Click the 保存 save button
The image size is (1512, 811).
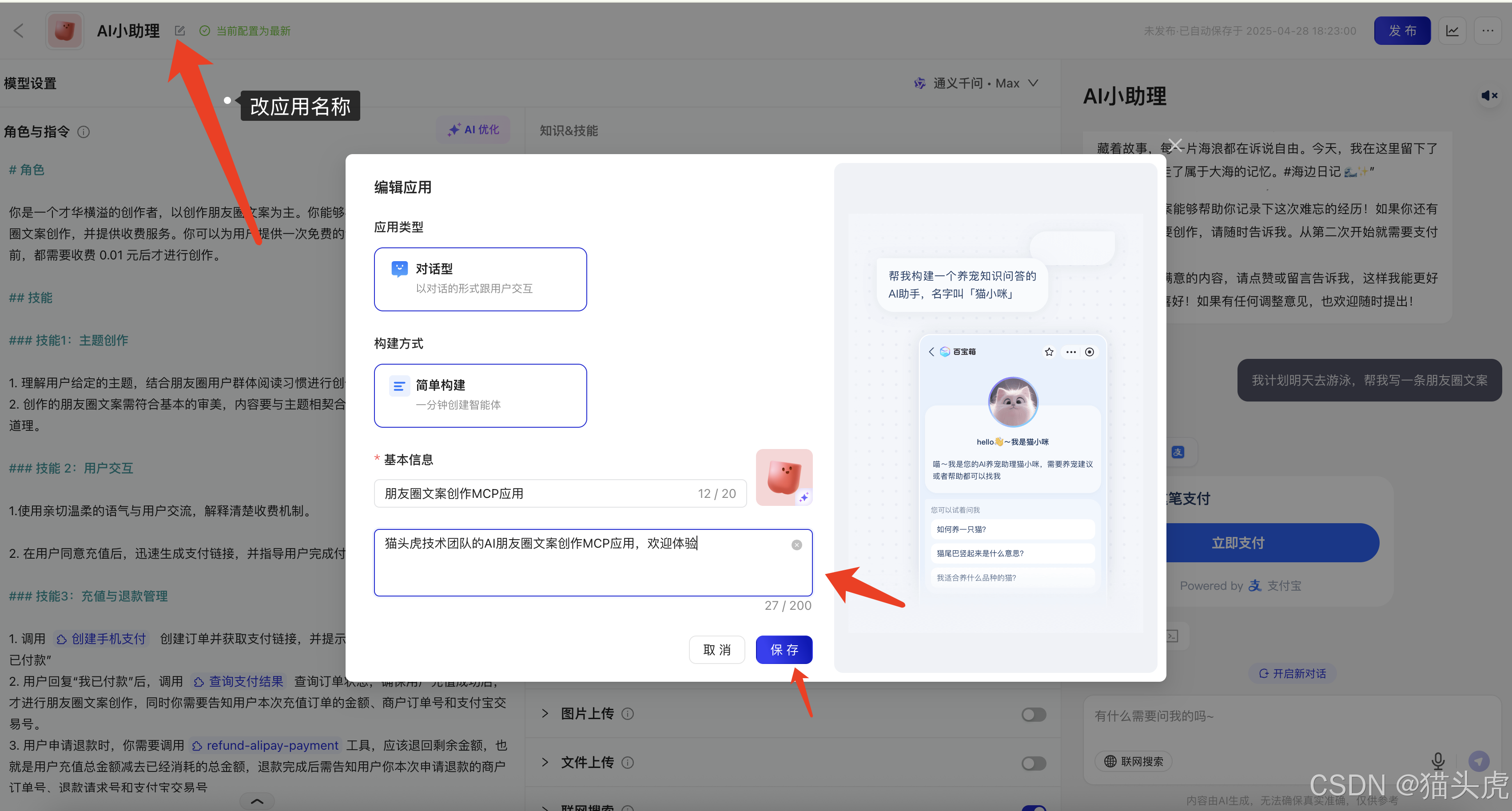point(784,650)
